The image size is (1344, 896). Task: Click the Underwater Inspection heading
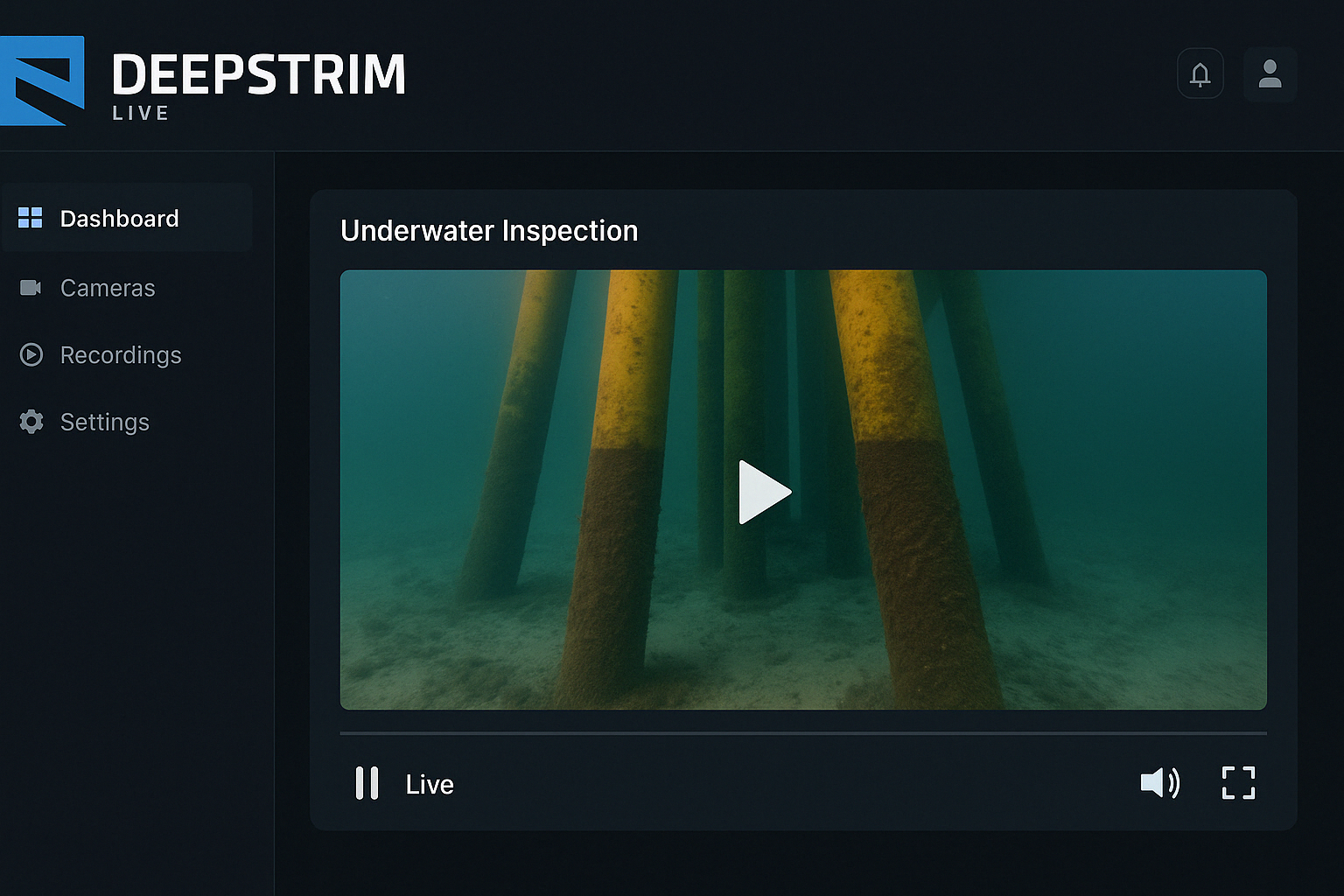[x=489, y=231]
